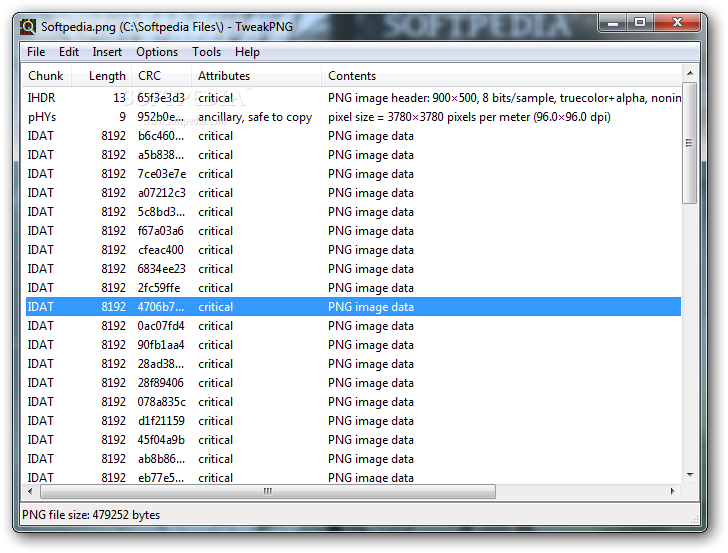Open the Edit menu
The image size is (728, 553).
69,52
